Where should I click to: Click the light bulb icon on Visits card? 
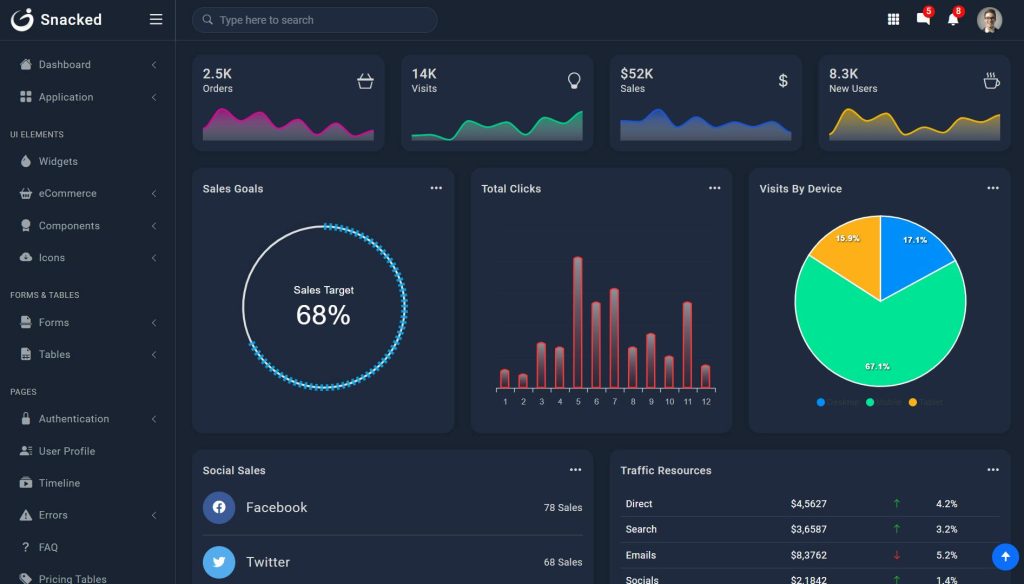574,80
